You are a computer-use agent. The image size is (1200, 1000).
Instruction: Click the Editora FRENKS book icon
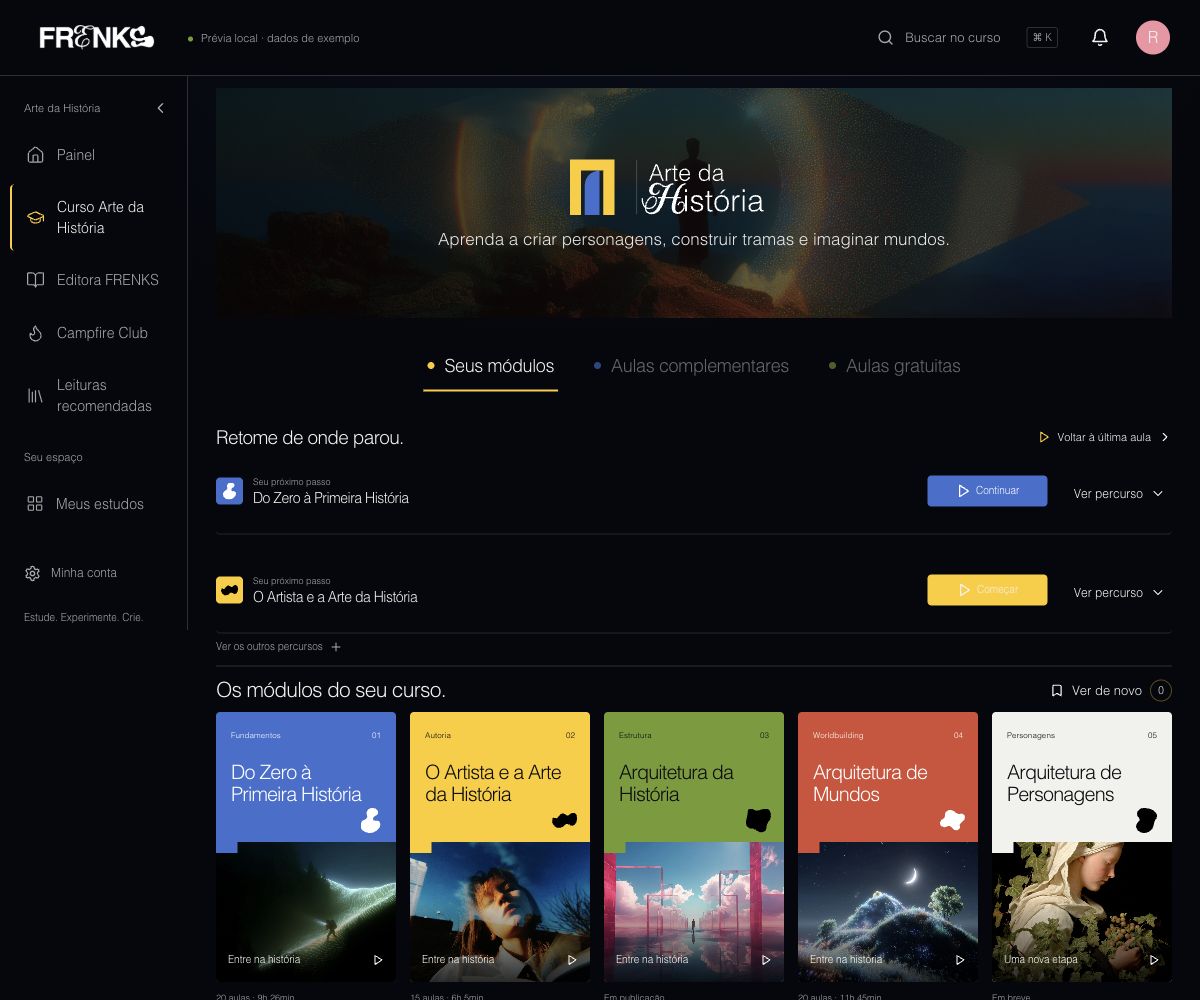(x=36, y=280)
